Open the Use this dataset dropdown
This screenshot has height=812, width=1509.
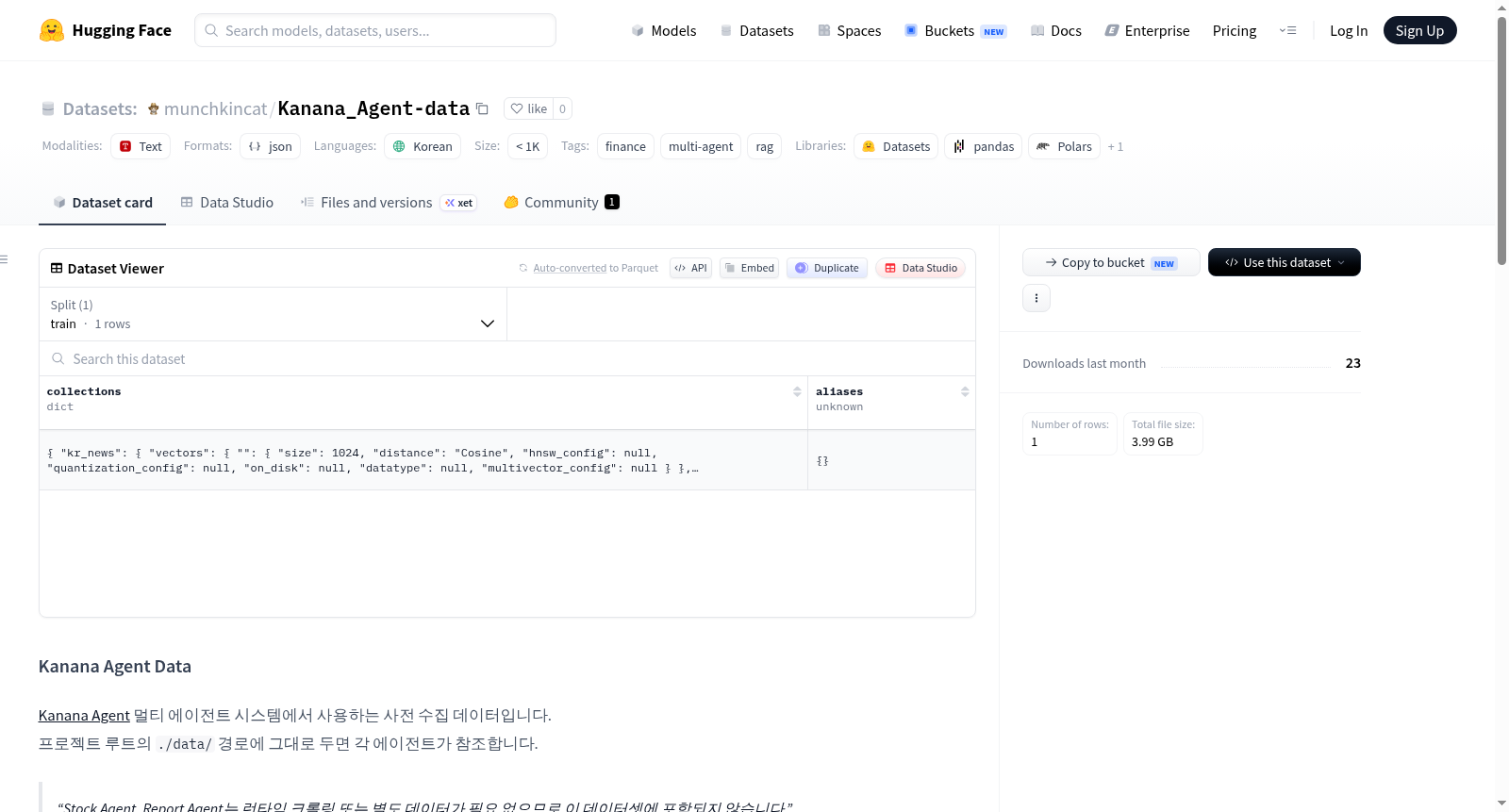(1285, 262)
